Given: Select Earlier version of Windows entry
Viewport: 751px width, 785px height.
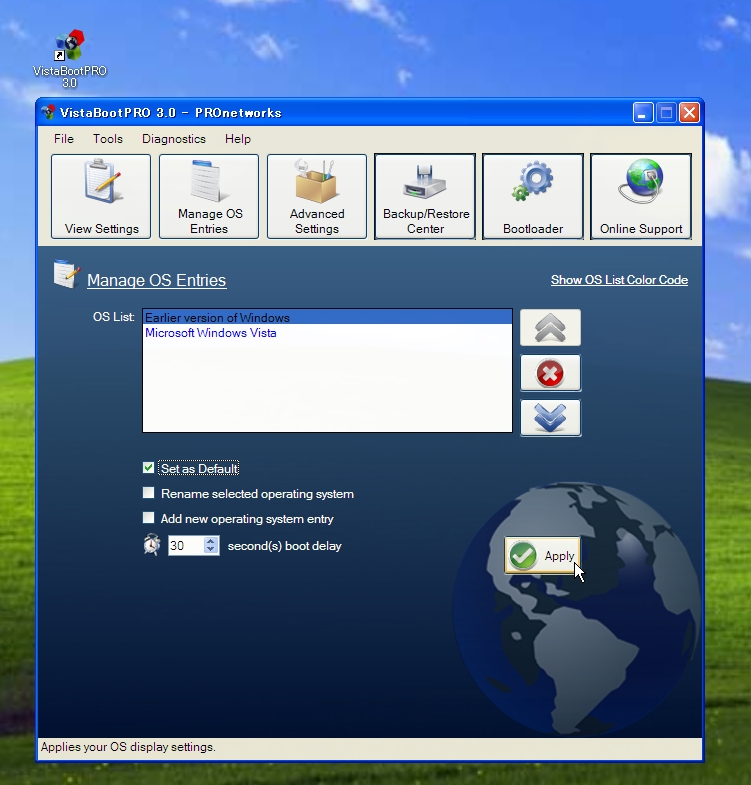Looking at the screenshot, I should 327,317.
